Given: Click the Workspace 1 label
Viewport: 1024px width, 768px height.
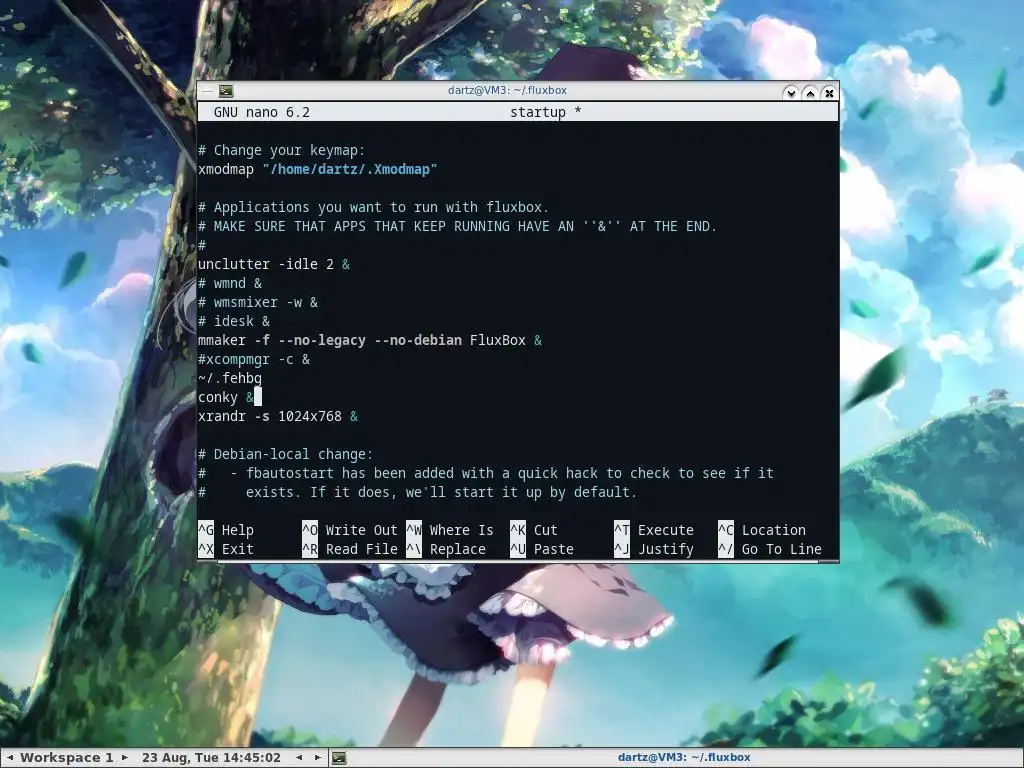Looking at the screenshot, I should [67, 758].
